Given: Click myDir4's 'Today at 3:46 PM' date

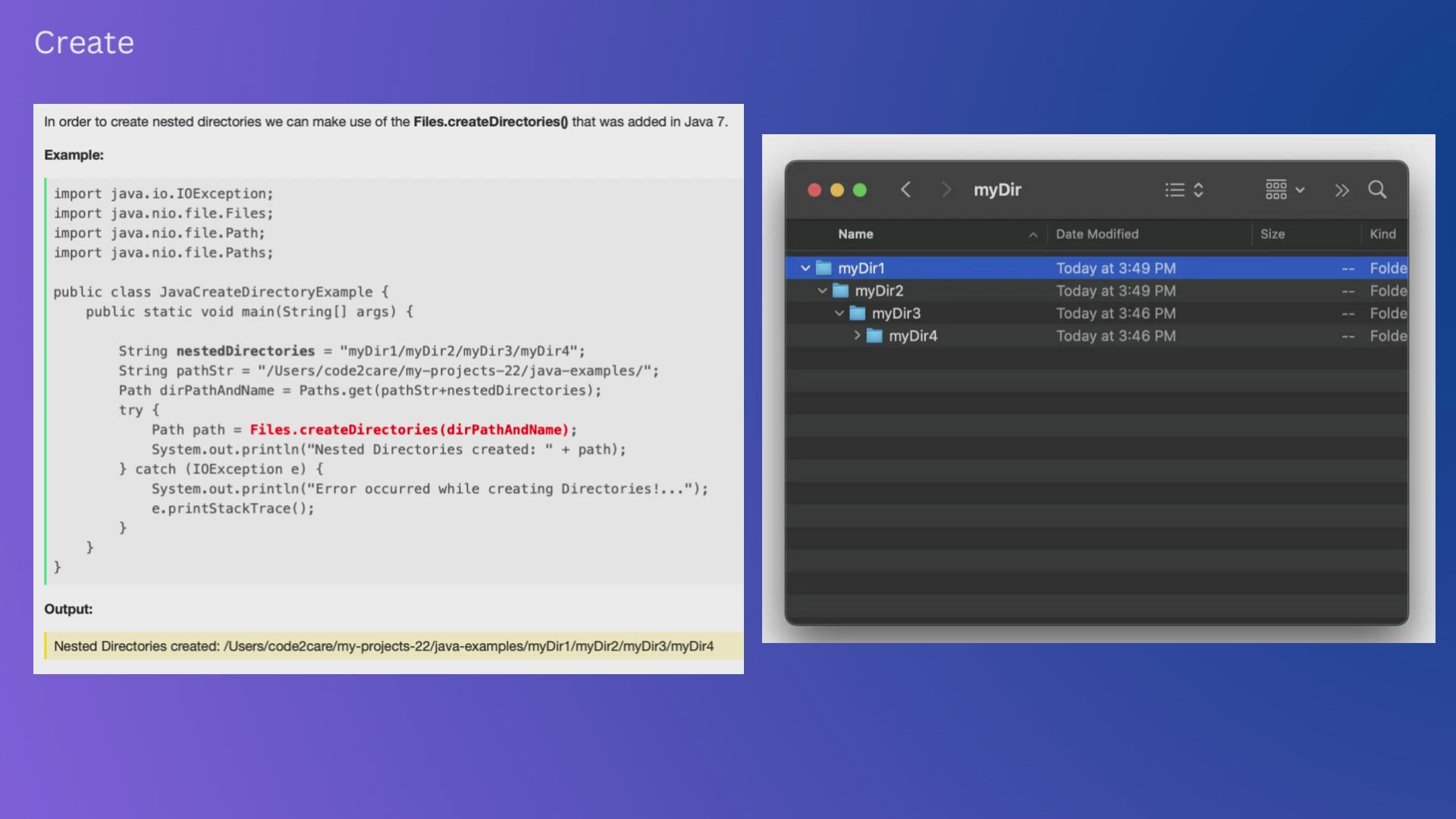Looking at the screenshot, I should click(1116, 336).
